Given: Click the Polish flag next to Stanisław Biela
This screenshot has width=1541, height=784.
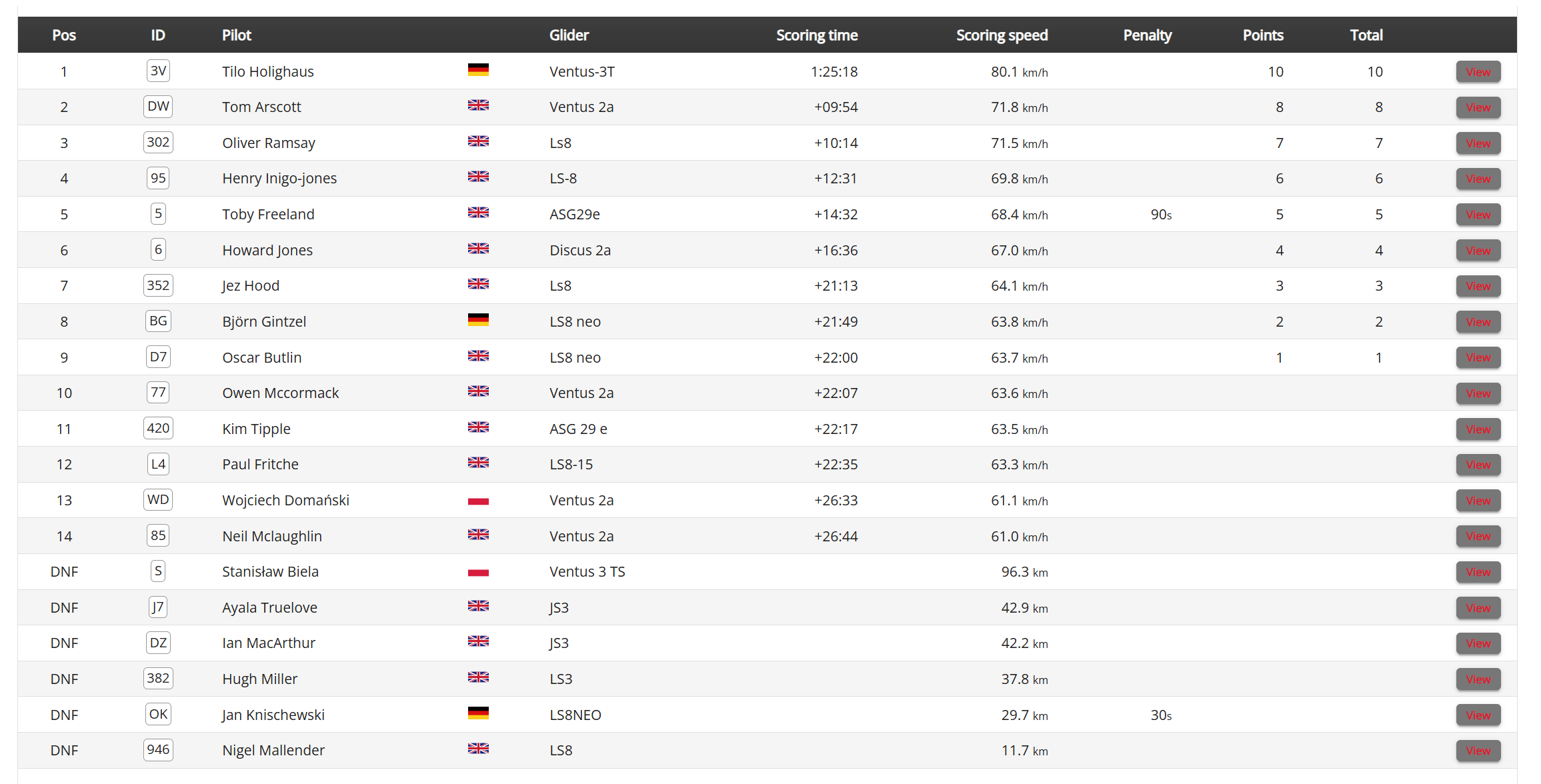Looking at the screenshot, I should (x=478, y=572).
